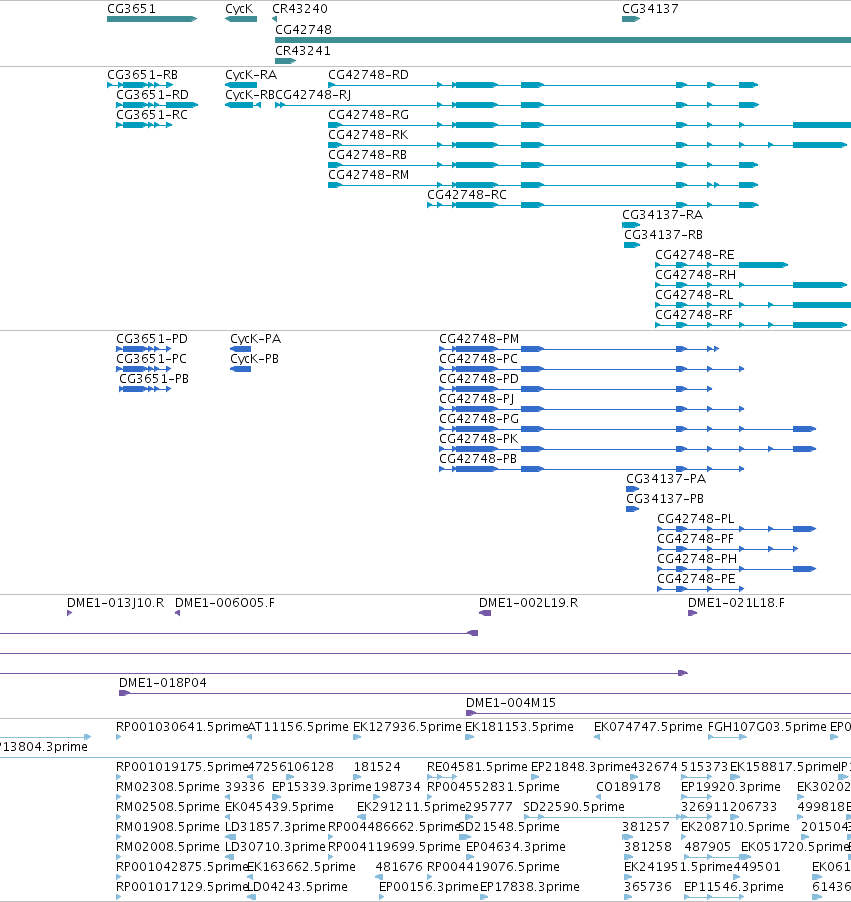
Task: Click the CG34137-RB transcript
Action: [632, 245]
